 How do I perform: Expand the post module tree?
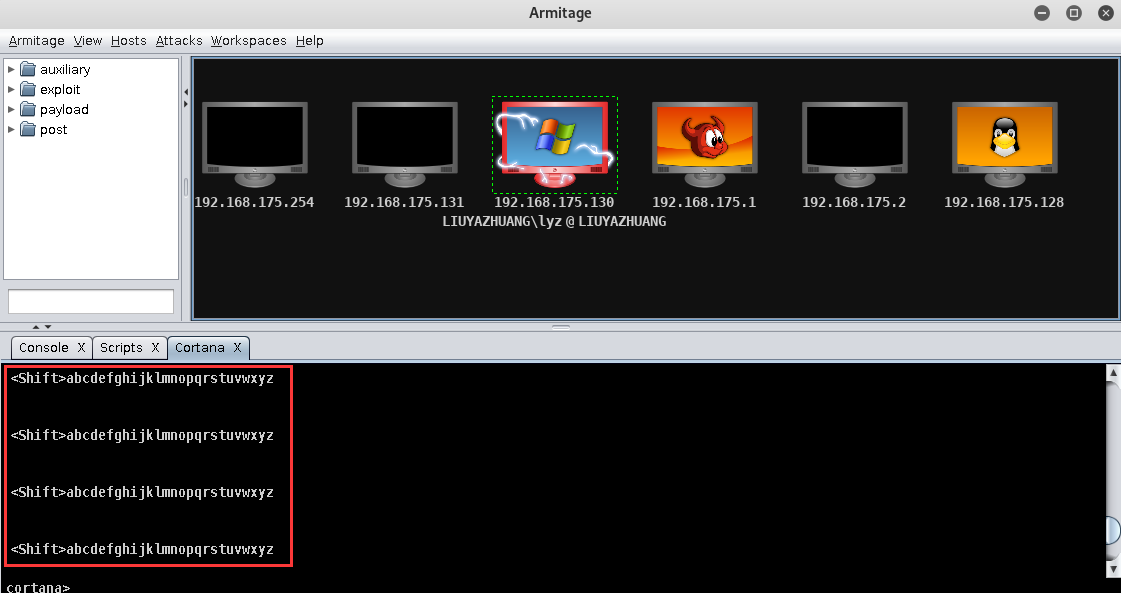(11, 129)
